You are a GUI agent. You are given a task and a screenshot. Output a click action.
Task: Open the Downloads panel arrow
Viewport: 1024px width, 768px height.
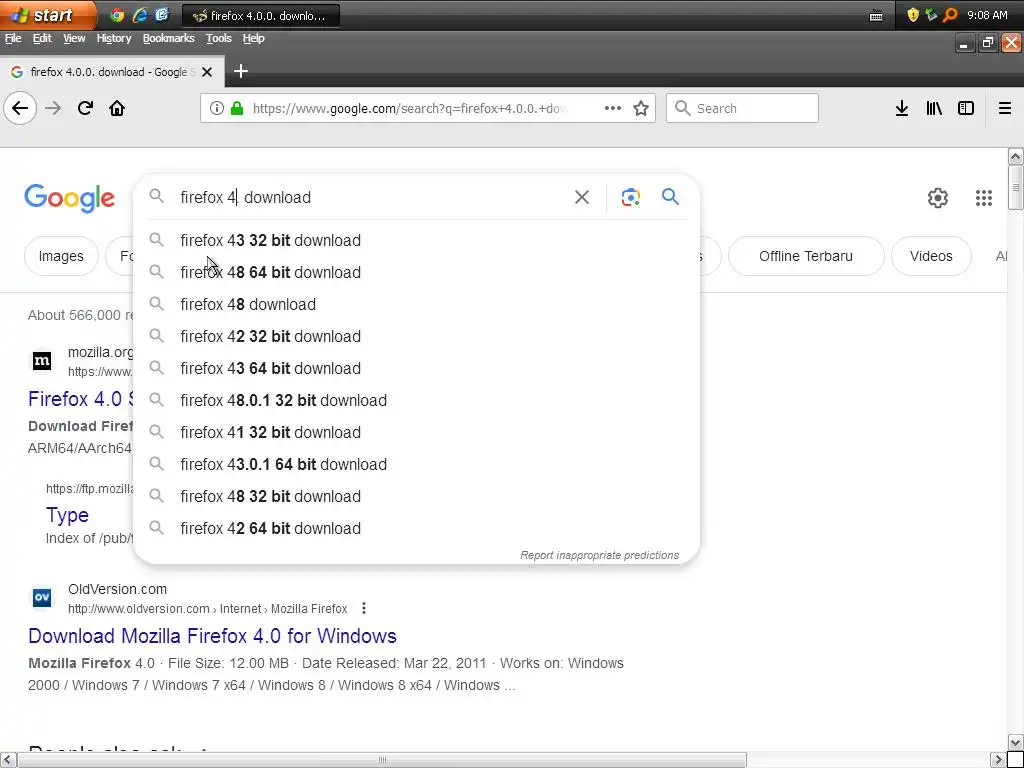pyautogui.click(x=902, y=108)
